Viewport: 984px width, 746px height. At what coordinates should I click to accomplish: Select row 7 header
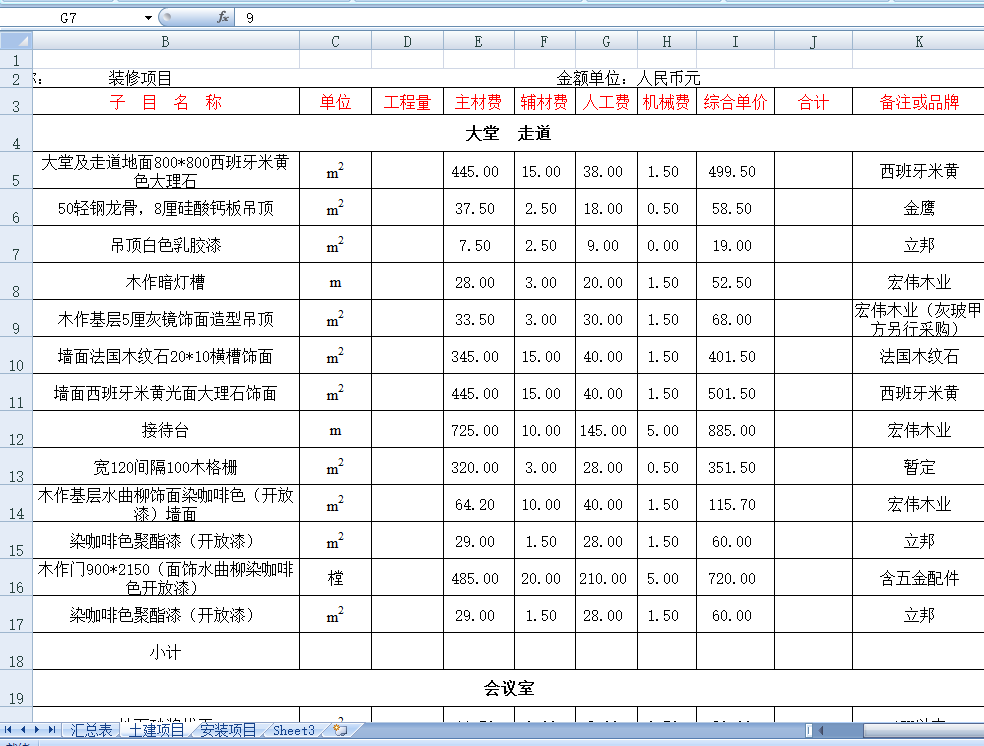tap(16, 245)
